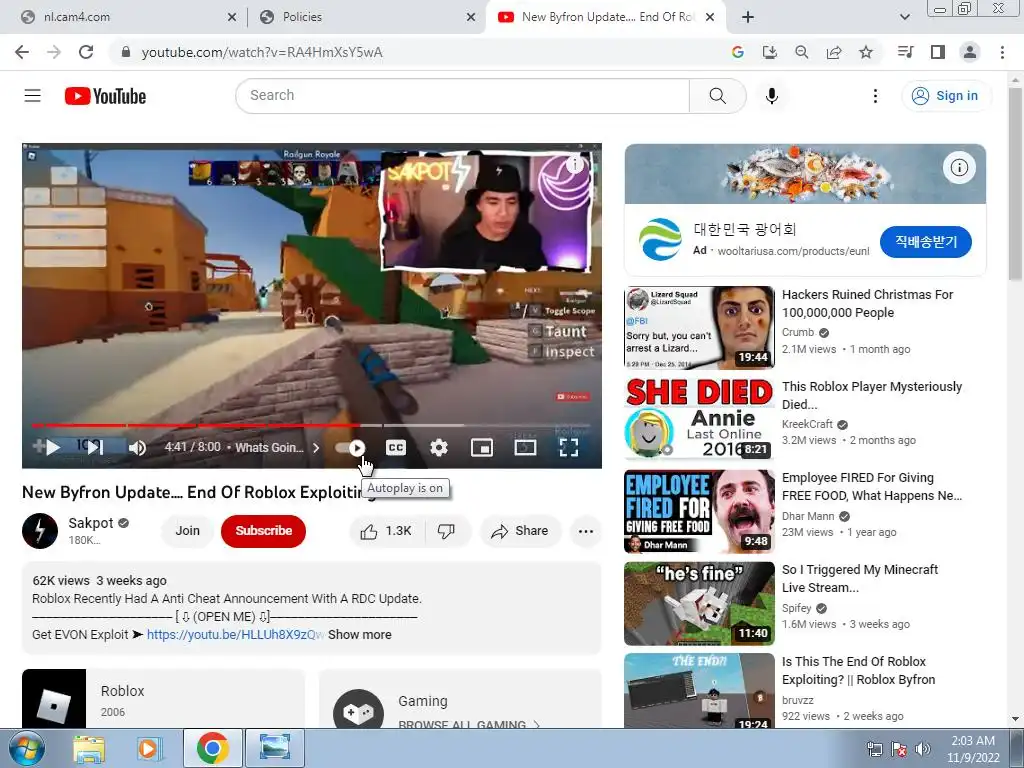
Task: Skip to next video
Action: point(95,447)
